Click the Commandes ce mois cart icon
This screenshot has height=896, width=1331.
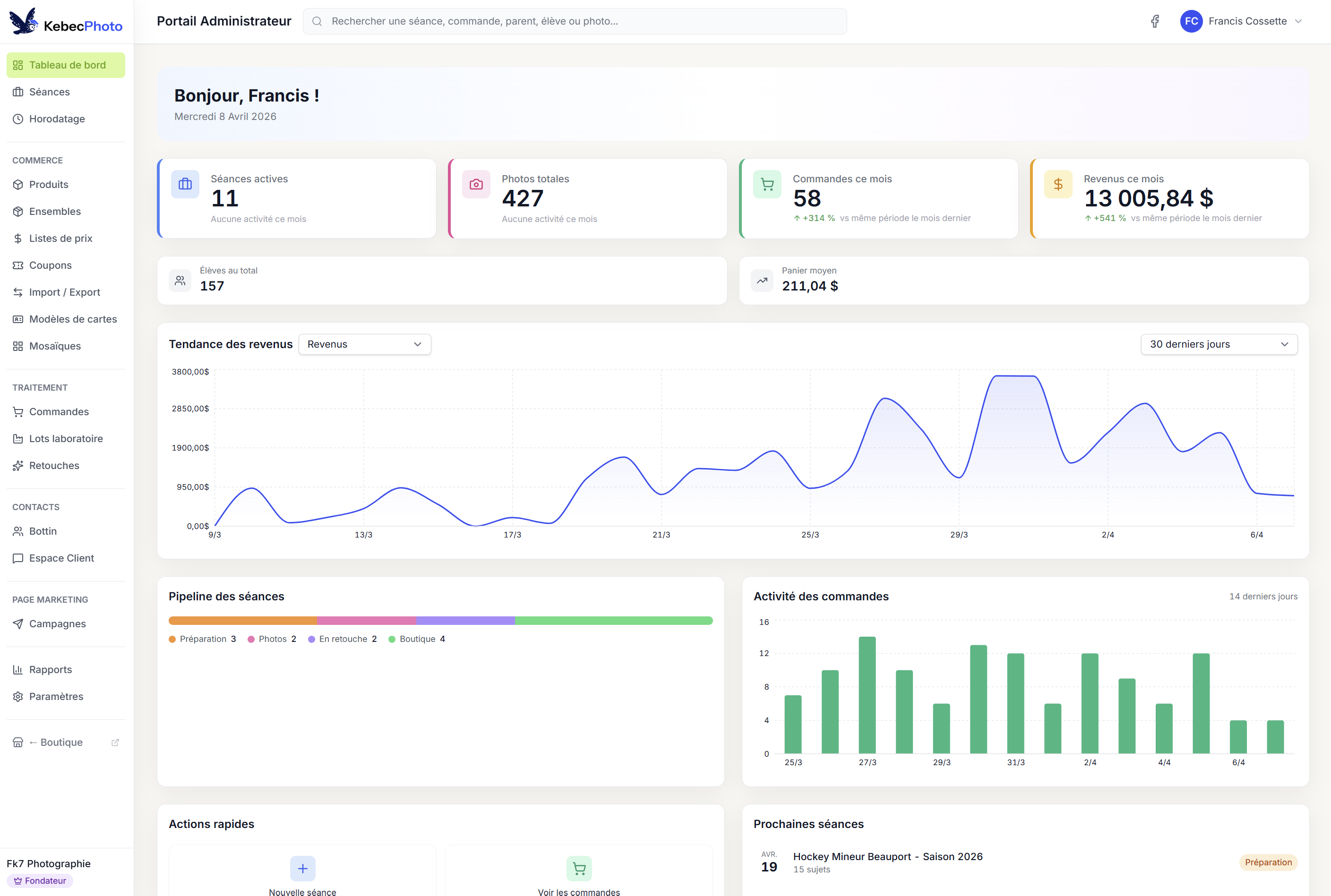coord(767,184)
